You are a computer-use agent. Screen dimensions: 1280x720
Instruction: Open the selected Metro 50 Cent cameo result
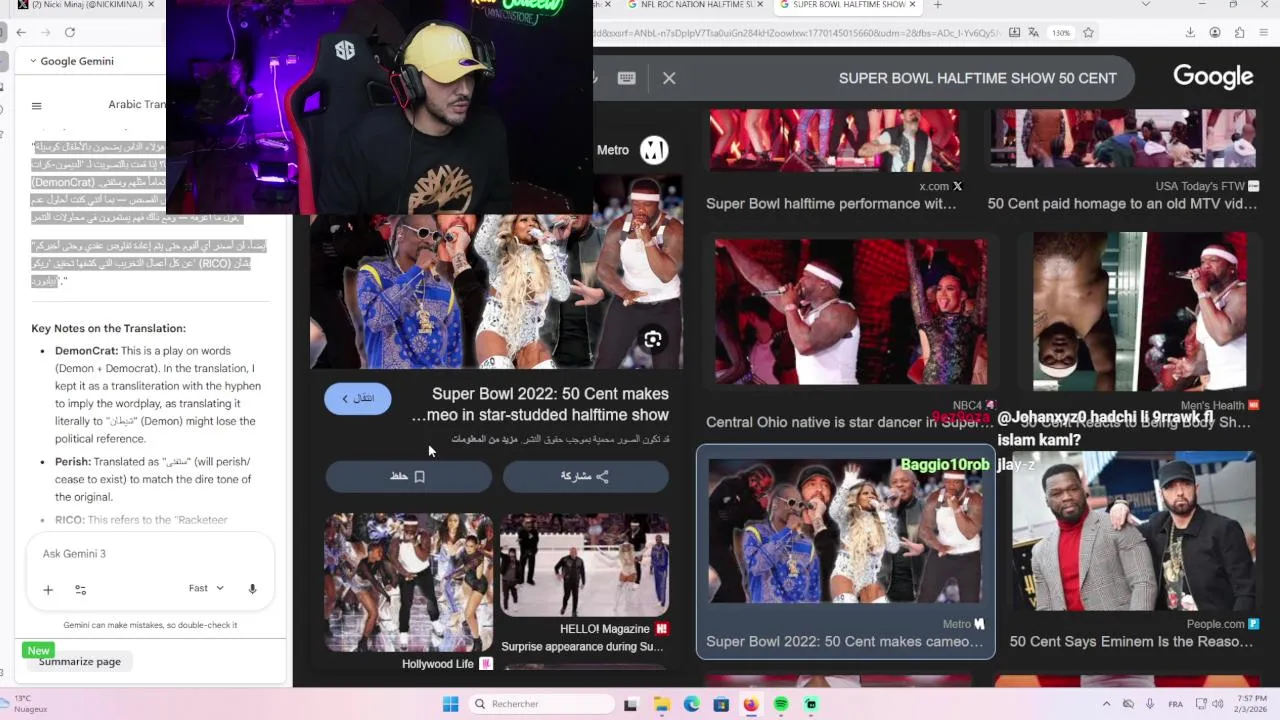coord(846,552)
